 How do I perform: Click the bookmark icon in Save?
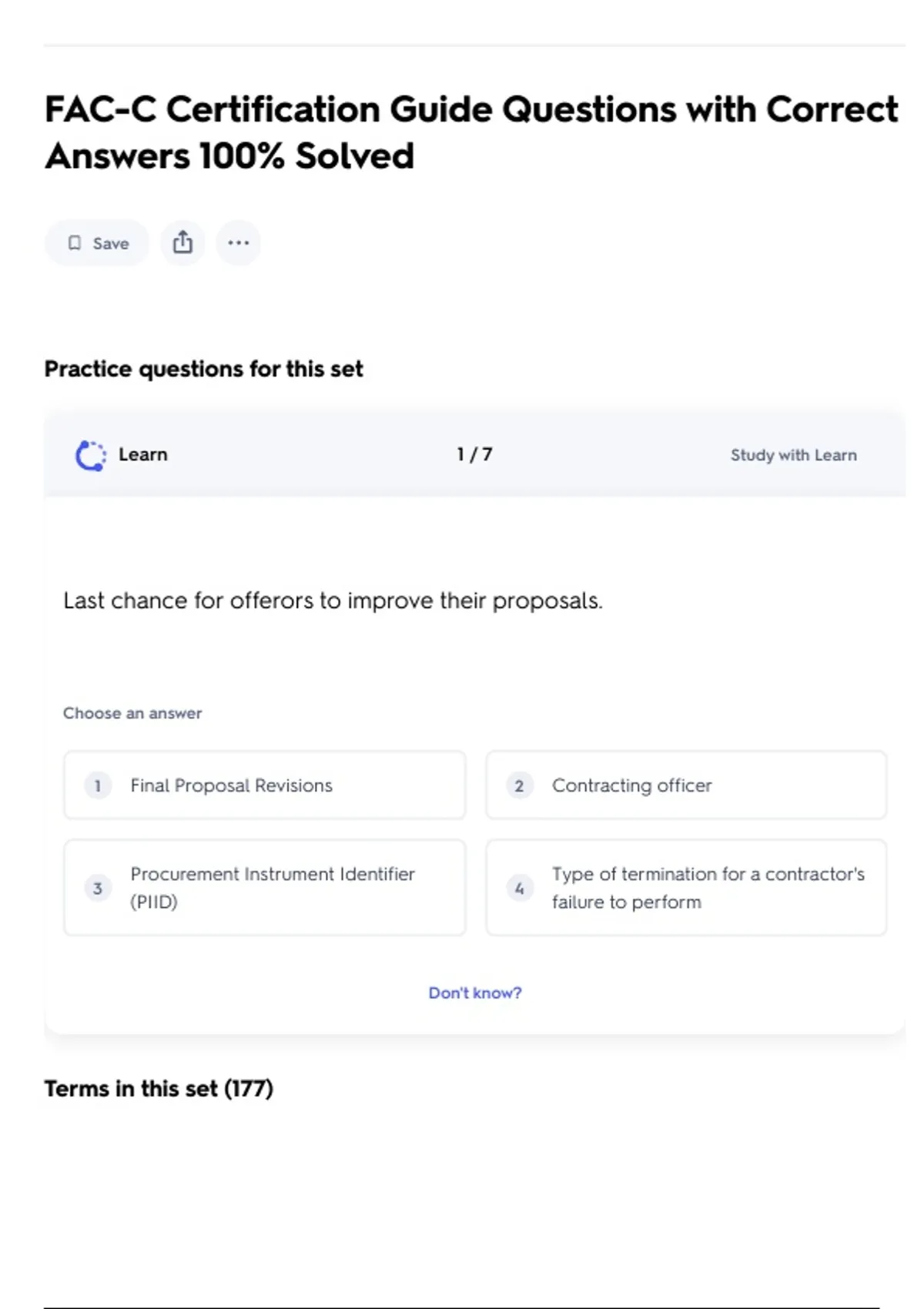coord(75,243)
